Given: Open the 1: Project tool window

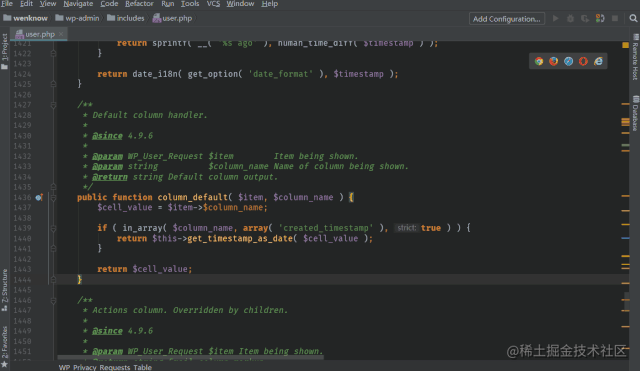Looking at the screenshot, I should tap(4, 51).
